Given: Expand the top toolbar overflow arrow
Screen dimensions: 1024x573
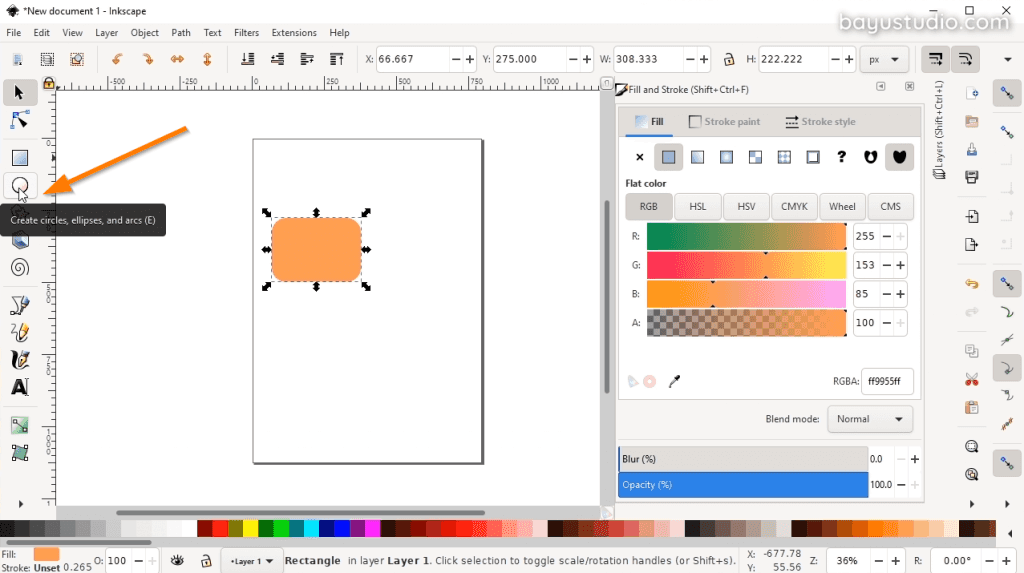Looking at the screenshot, I should (1007, 59).
